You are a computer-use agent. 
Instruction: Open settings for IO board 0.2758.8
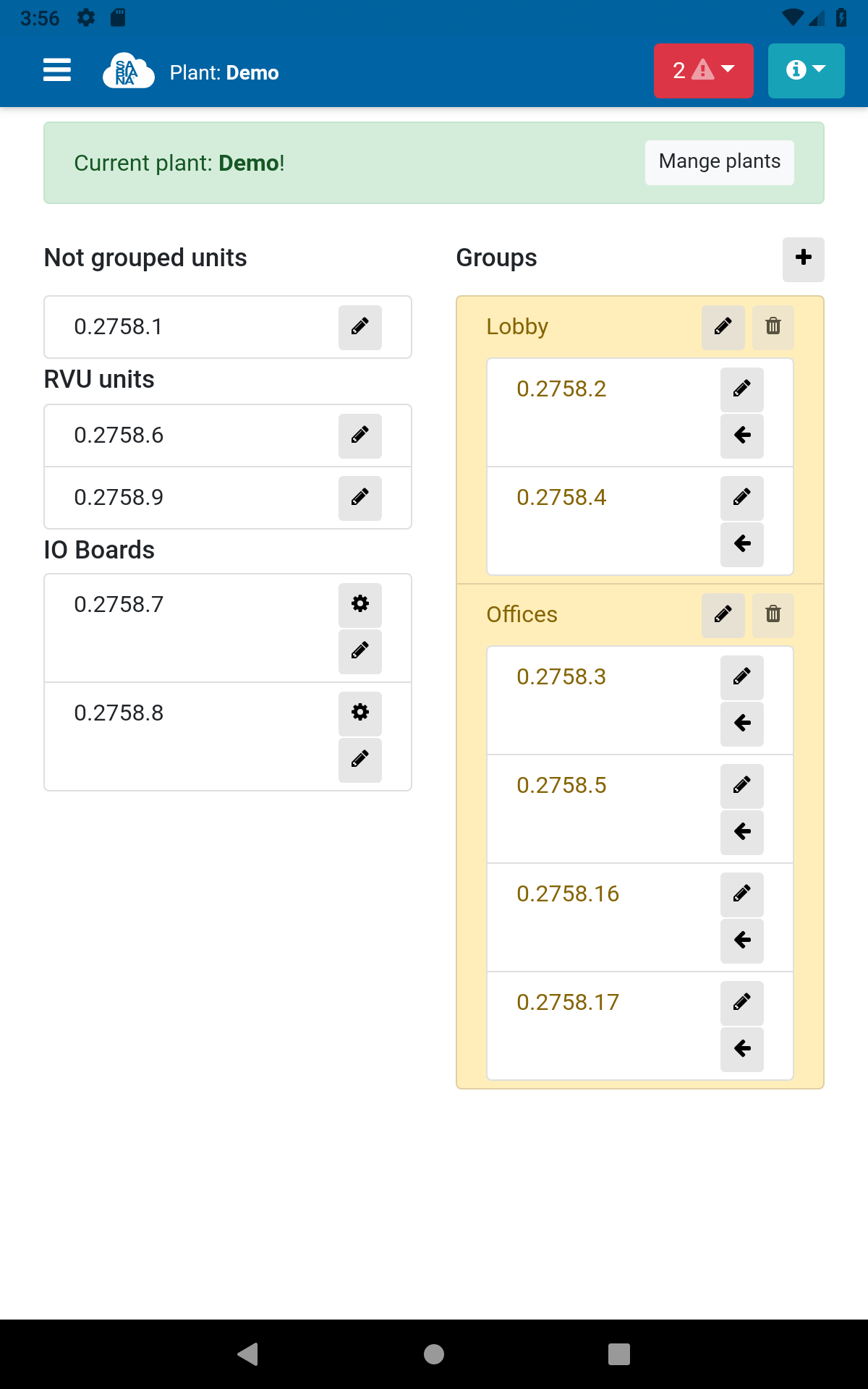(x=359, y=713)
